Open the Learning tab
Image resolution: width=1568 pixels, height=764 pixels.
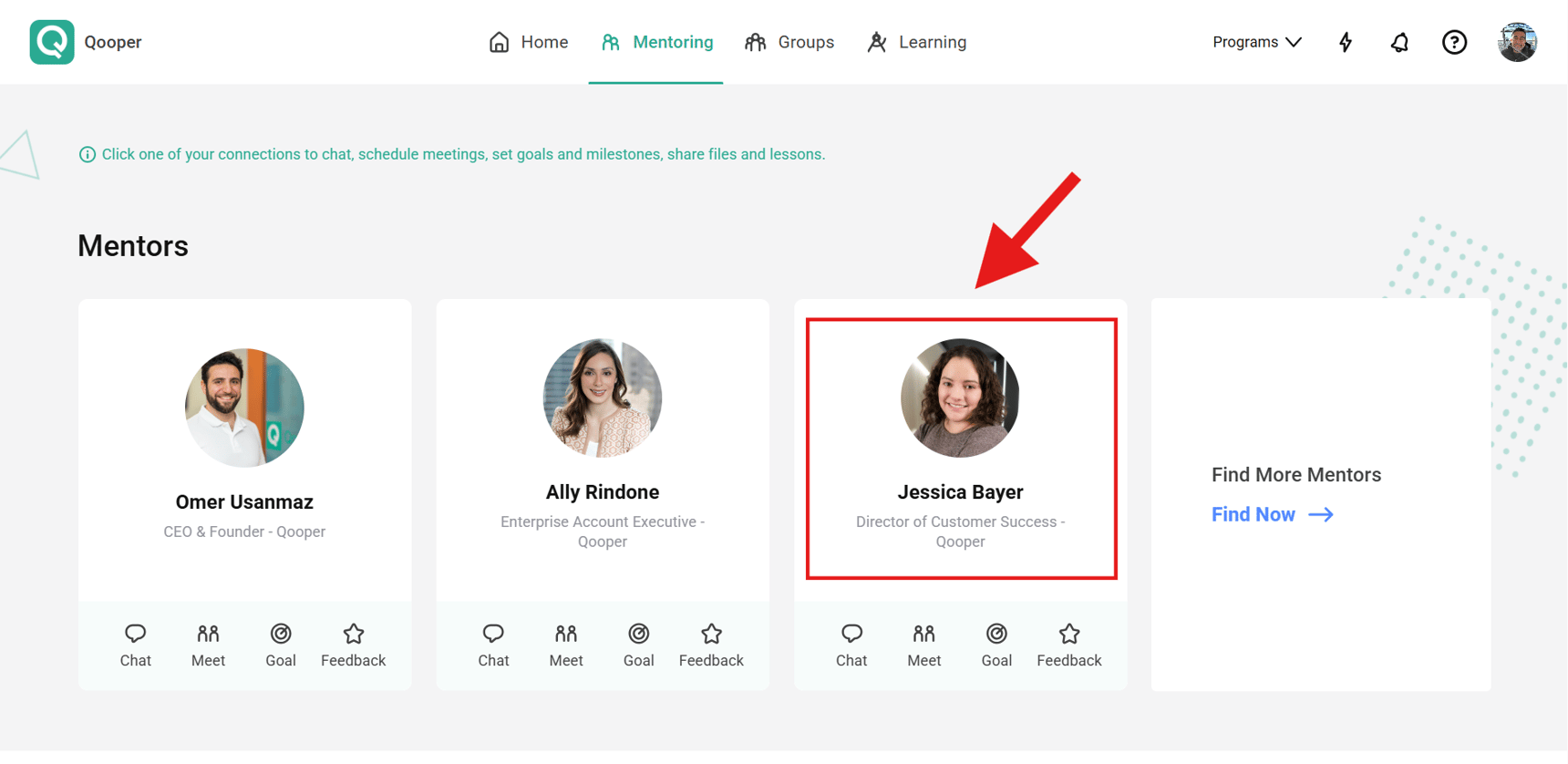point(917,42)
